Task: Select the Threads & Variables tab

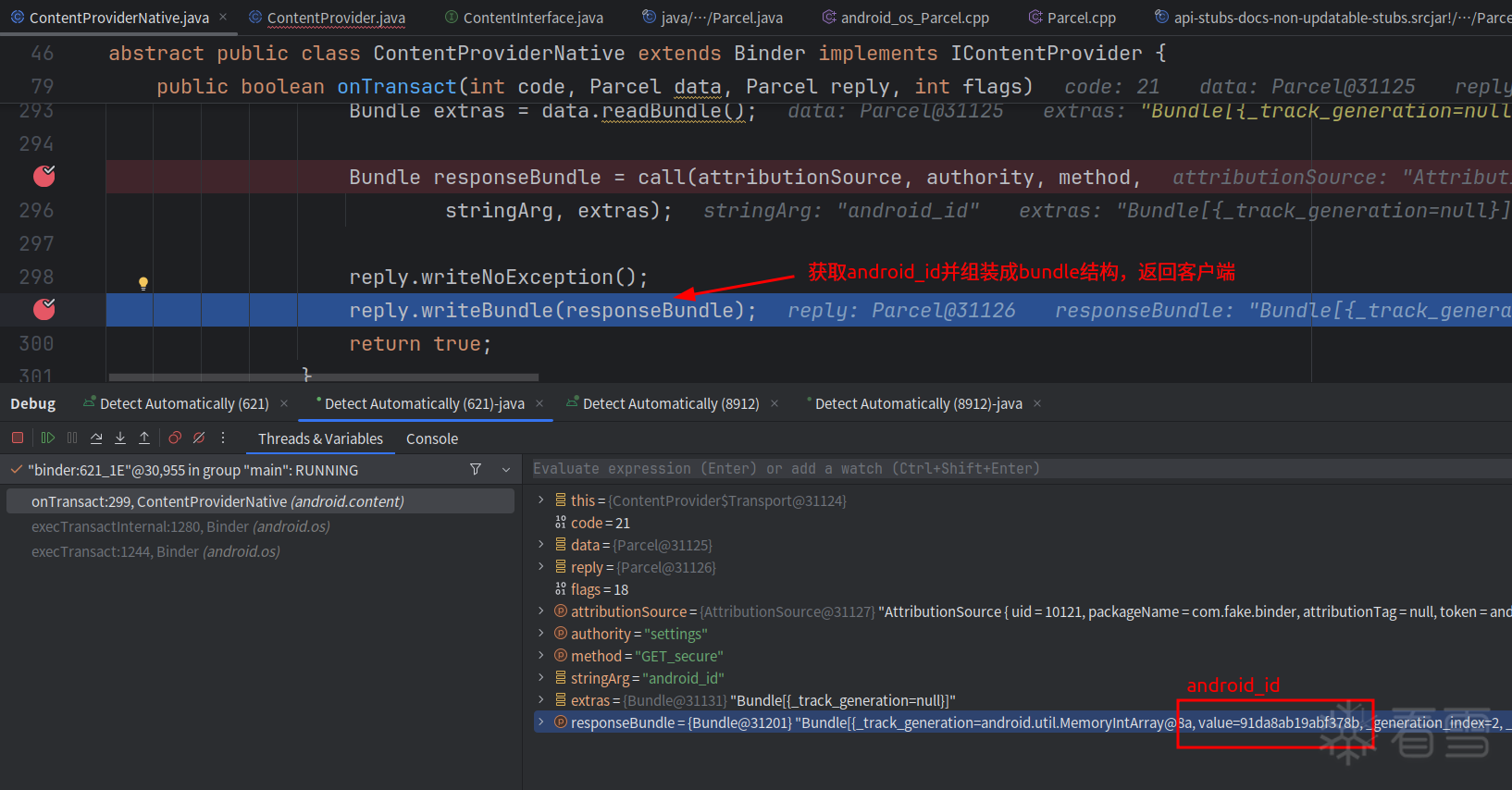Action: pyautogui.click(x=320, y=438)
